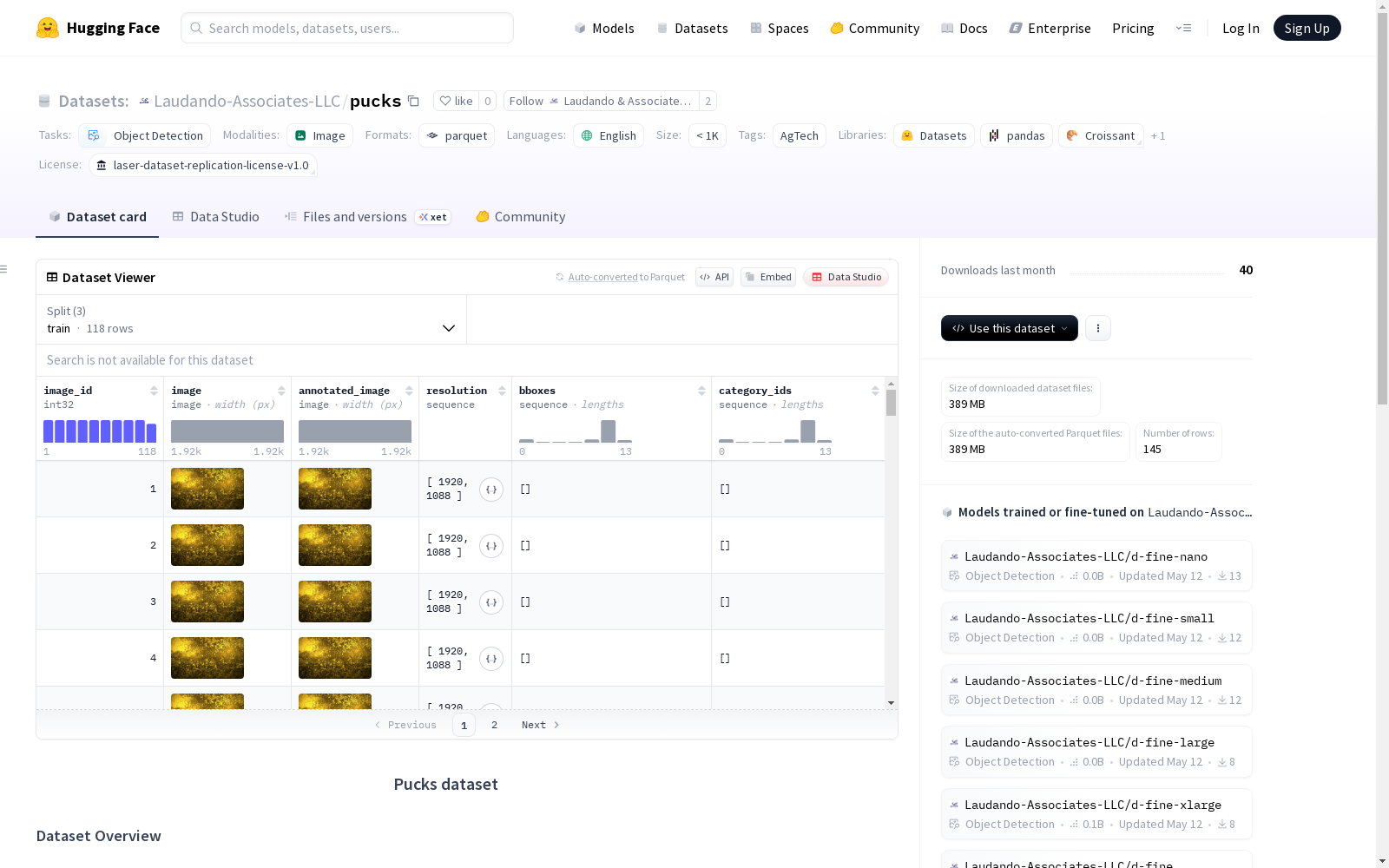
Task: Sort the image_id column
Action: coord(154,391)
